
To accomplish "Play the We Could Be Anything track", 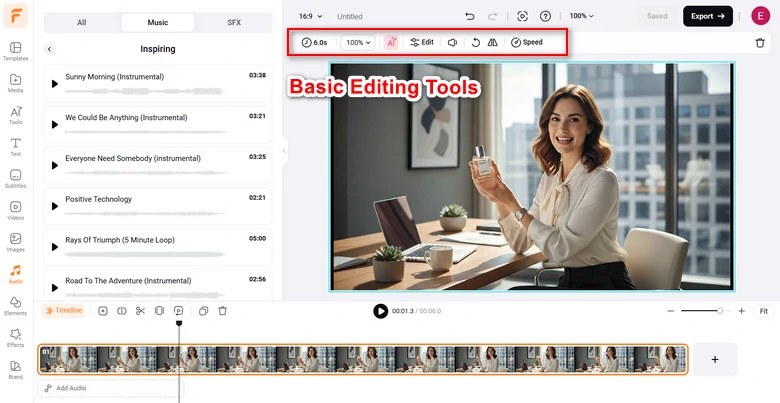I will tap(55, 124).
